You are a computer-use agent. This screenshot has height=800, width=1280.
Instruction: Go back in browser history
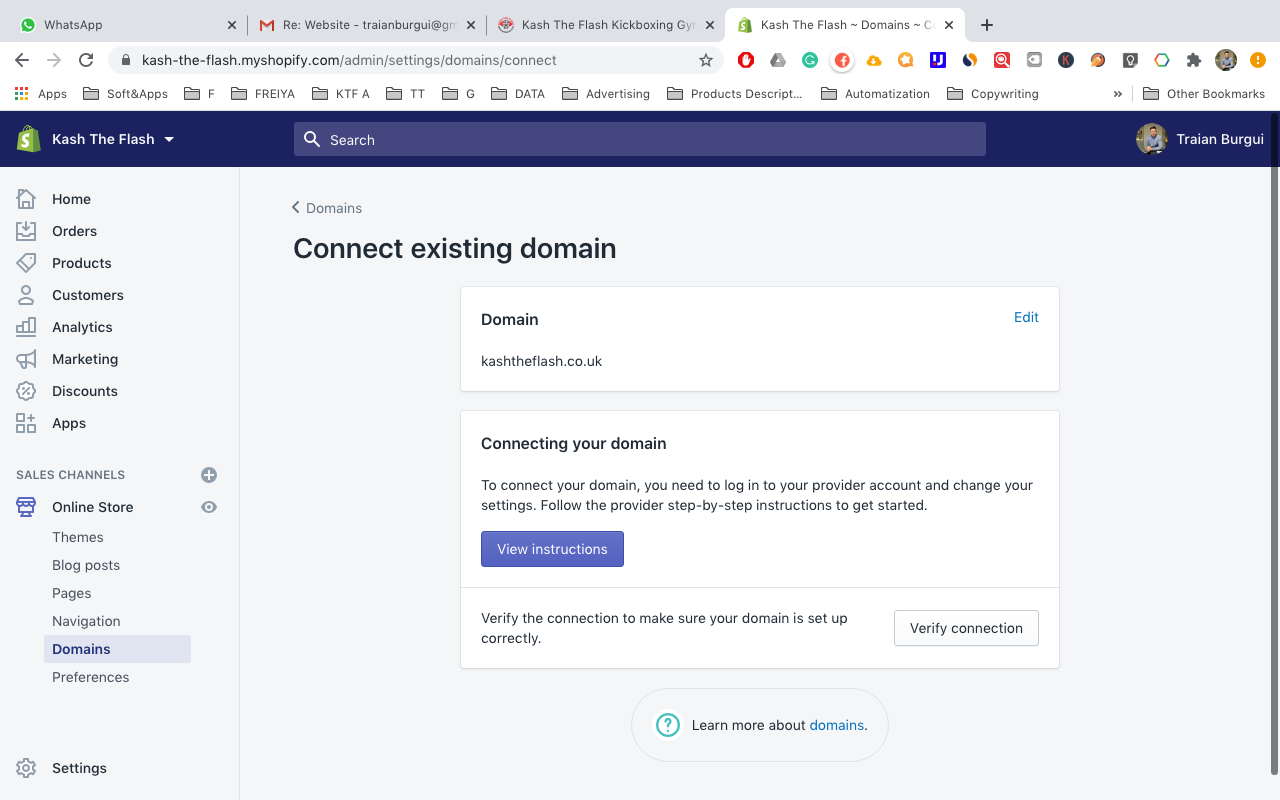click(x=22, y=60)
